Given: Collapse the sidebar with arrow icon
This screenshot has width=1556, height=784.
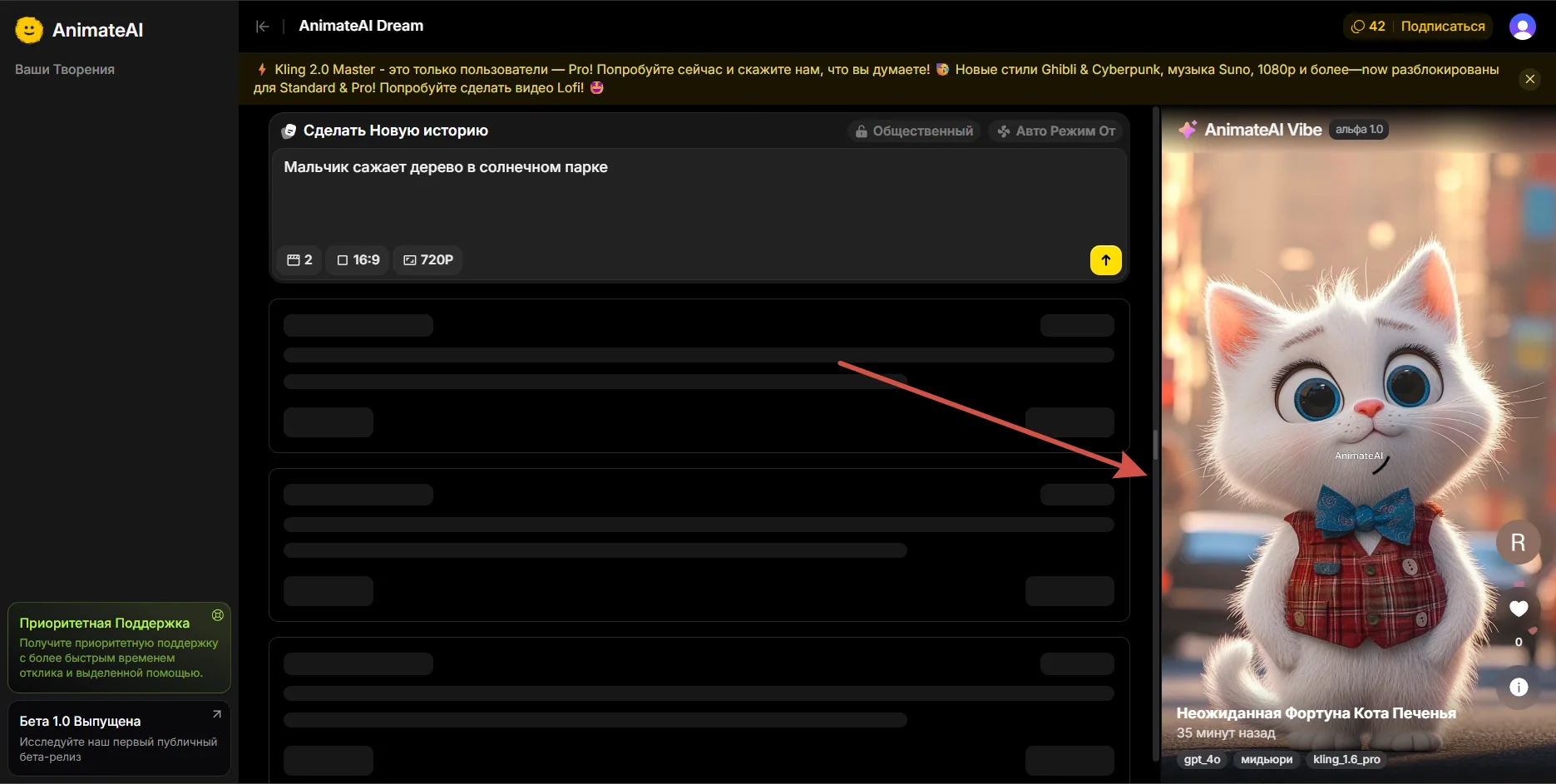Looking at the screenshot, I should click(x=263, y=27).
